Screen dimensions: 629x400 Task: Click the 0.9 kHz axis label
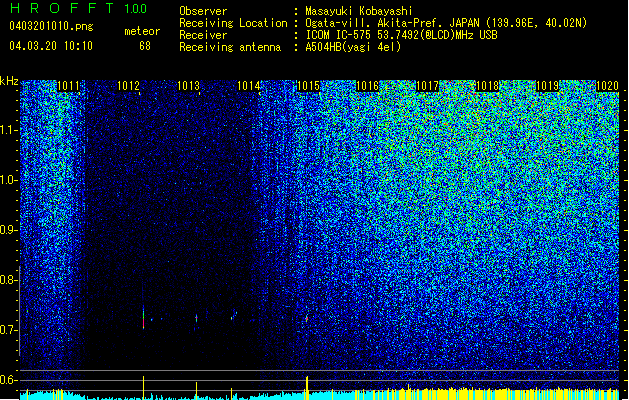8,230
